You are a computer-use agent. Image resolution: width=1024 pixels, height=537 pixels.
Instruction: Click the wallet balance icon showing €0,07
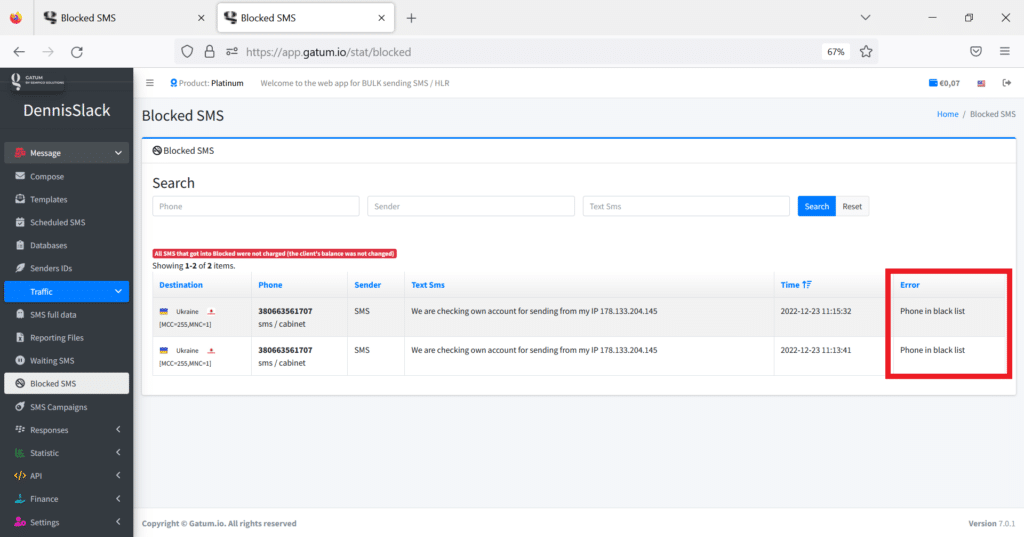934,83
